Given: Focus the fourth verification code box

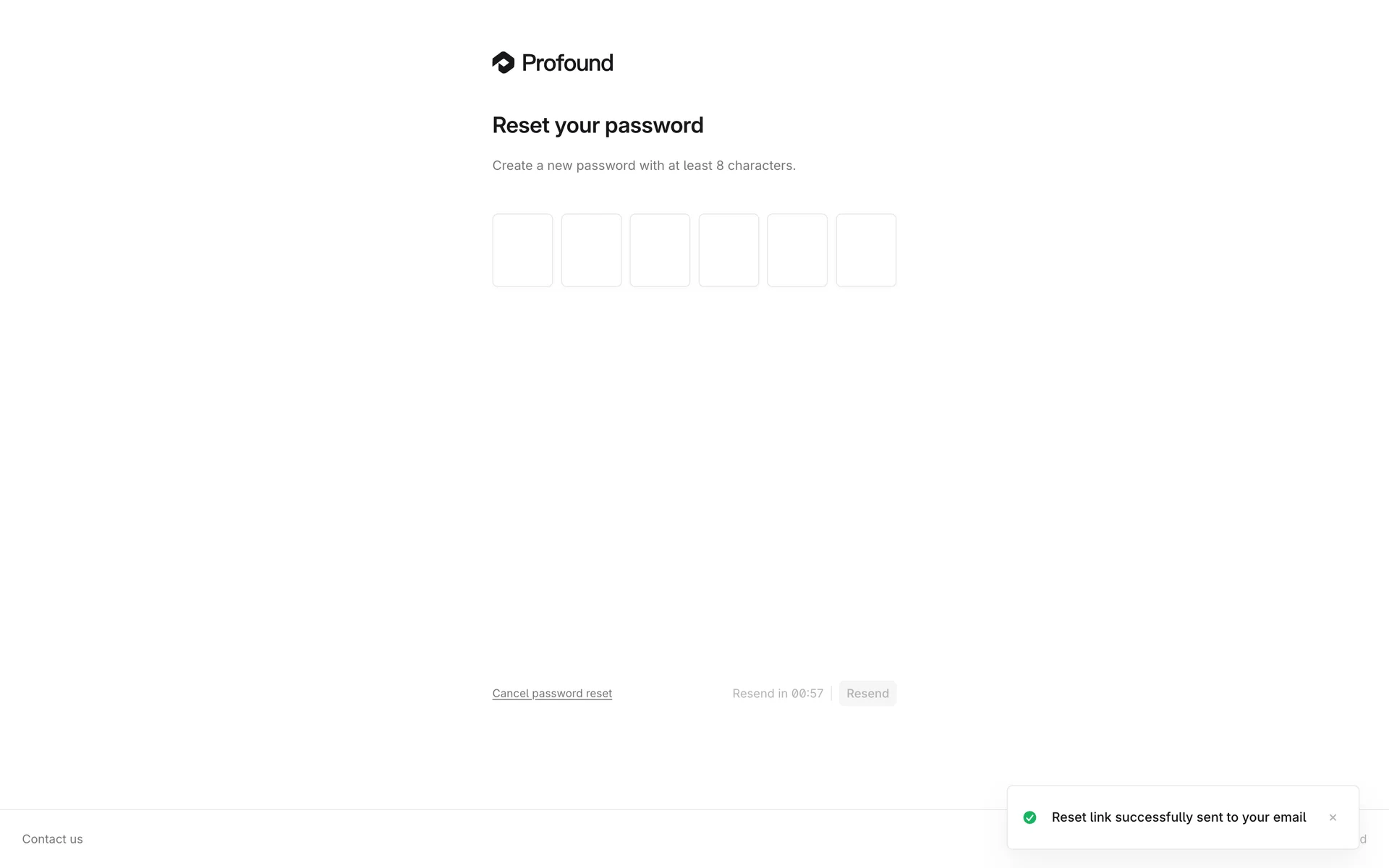Looking at the screenshot, I should pos(729,250).
